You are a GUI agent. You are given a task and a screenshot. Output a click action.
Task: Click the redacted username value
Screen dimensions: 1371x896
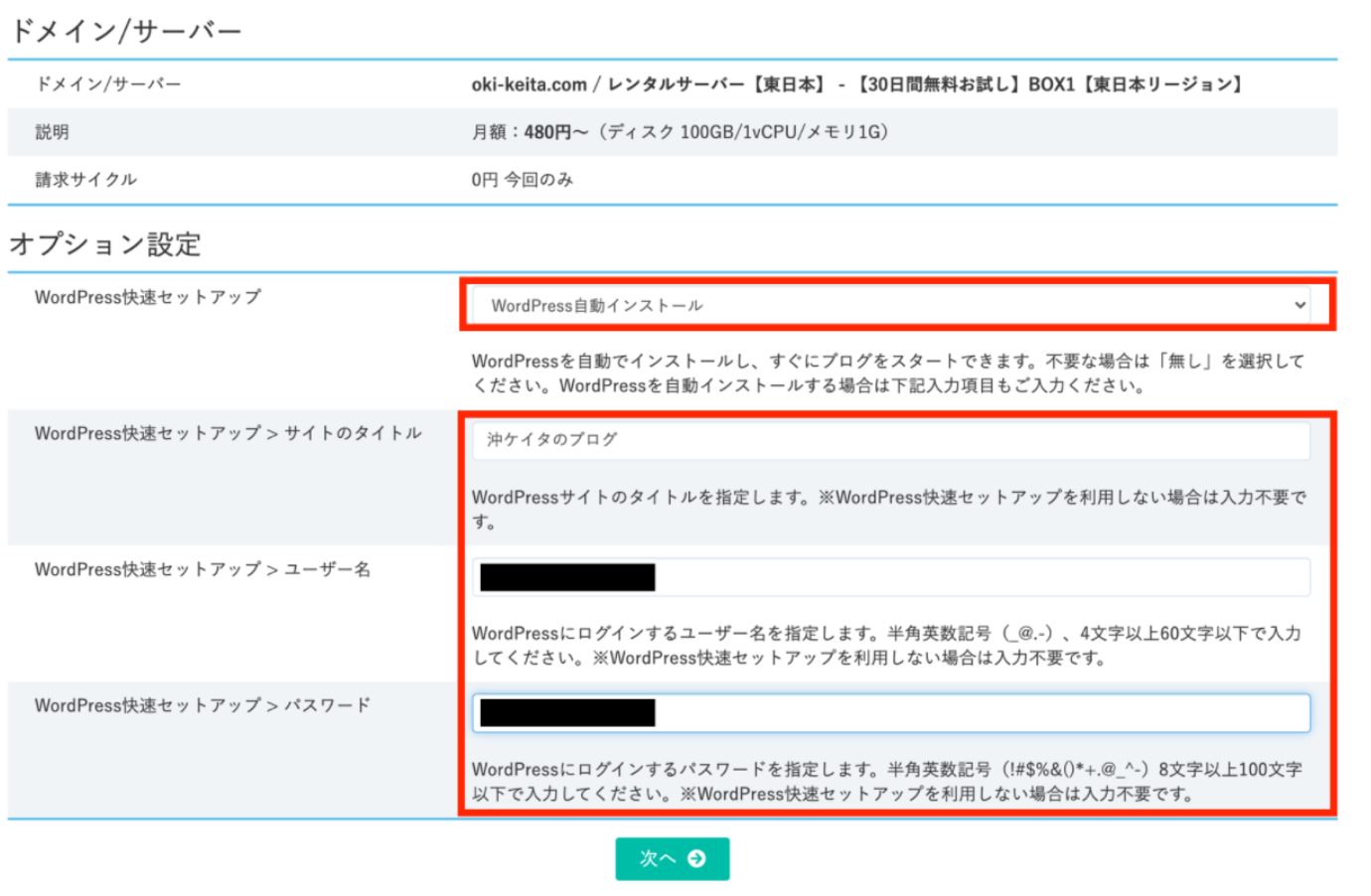pos(566,576)
